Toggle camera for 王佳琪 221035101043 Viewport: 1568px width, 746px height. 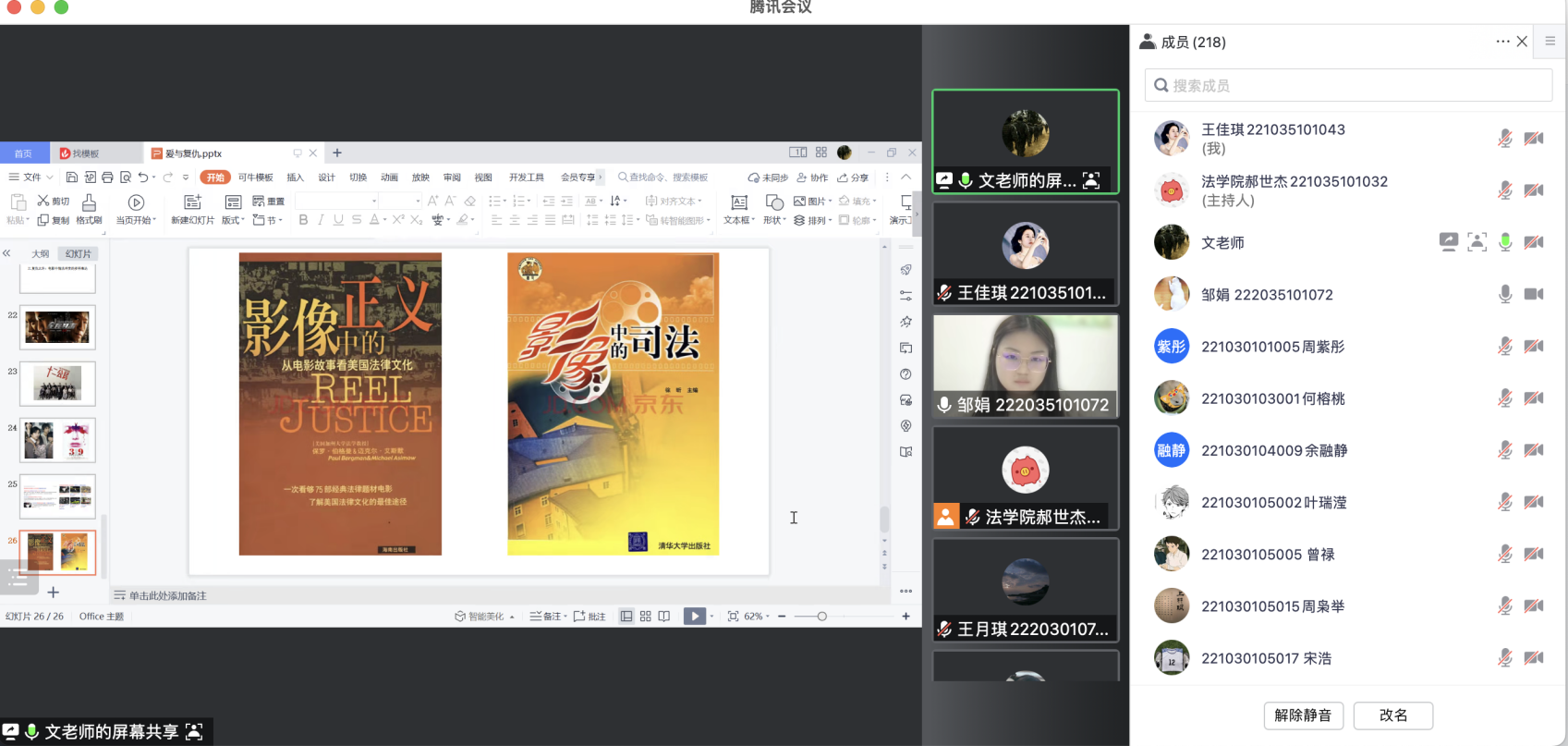1534,139
